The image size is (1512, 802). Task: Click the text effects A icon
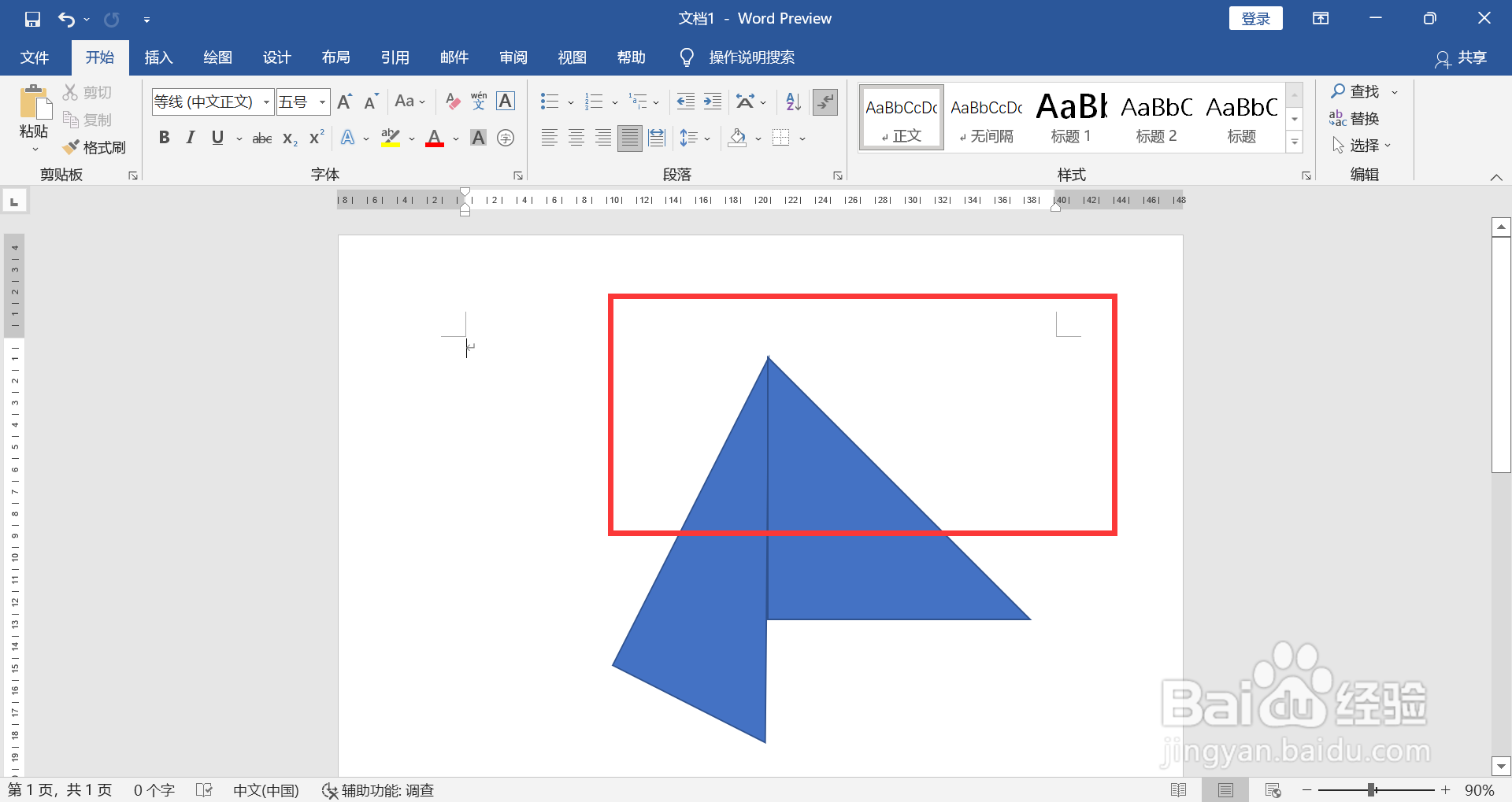(x=347, y=138)
